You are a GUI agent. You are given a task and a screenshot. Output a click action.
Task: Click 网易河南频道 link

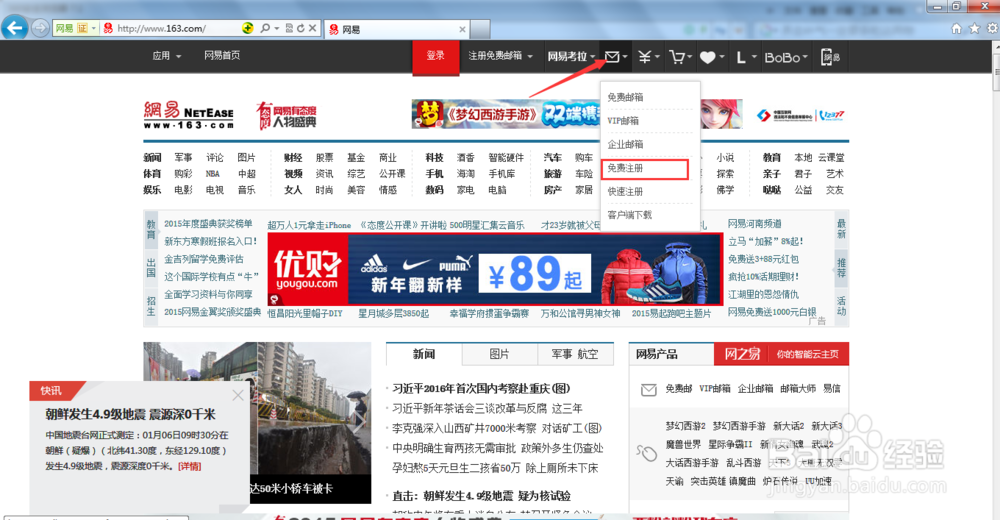click(754, 224)
